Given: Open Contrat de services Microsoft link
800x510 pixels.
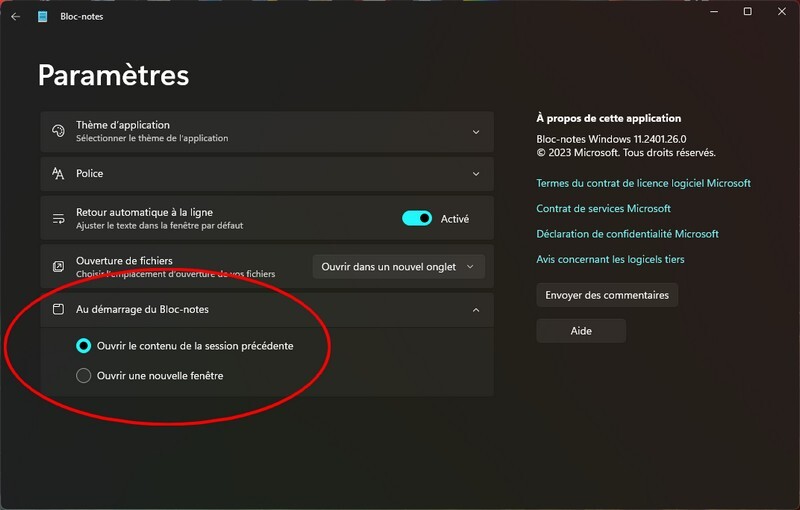Looking at the screenshot, I should pyautogui.click(x=603, y=208).
